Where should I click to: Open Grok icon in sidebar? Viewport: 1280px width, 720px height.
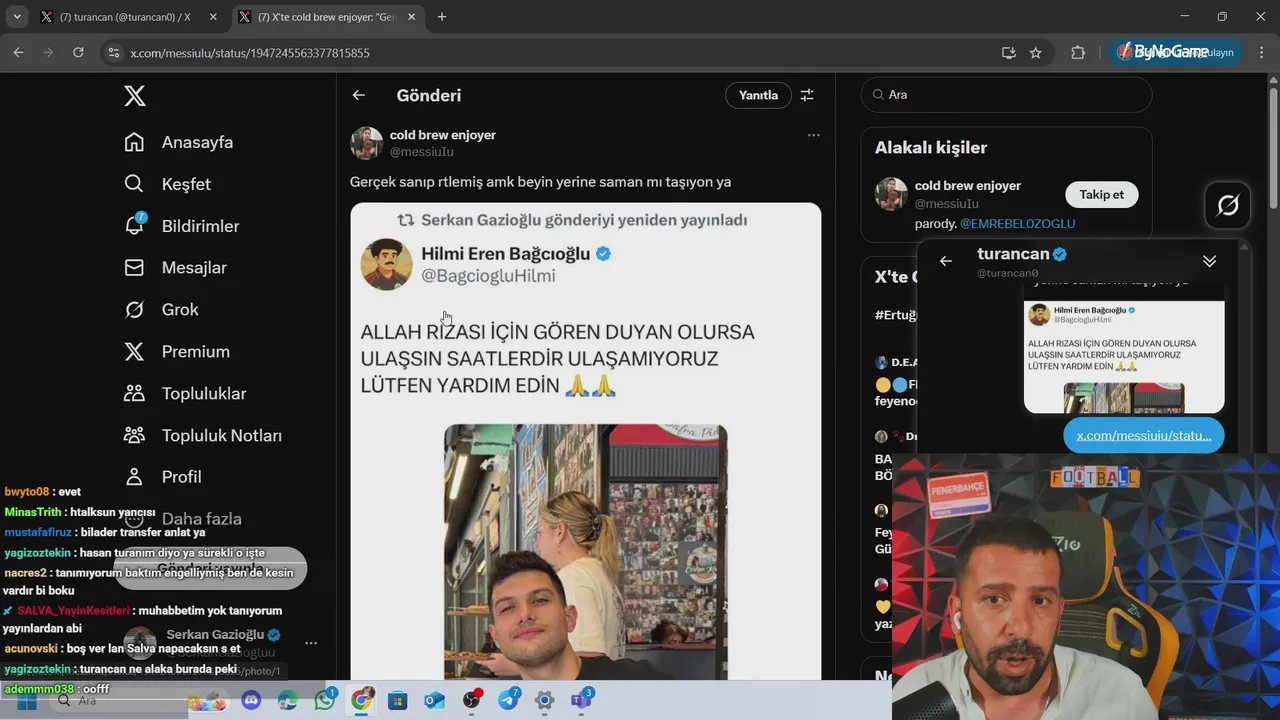coord(134,310)
